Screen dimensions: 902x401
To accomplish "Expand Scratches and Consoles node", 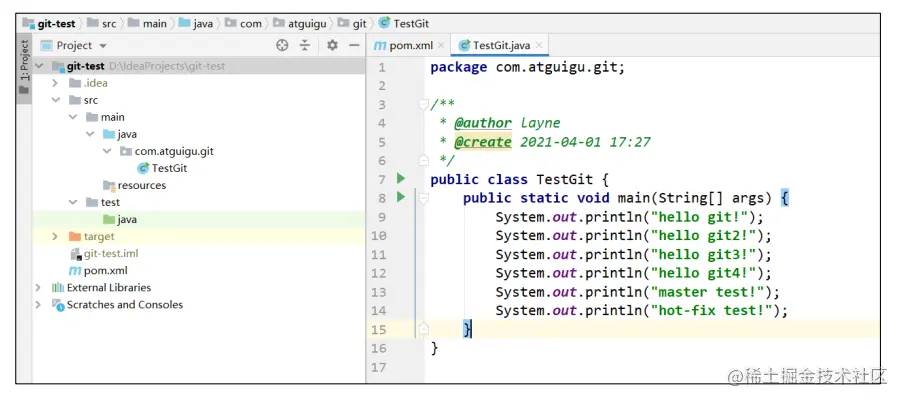I will tap(38, 305).
